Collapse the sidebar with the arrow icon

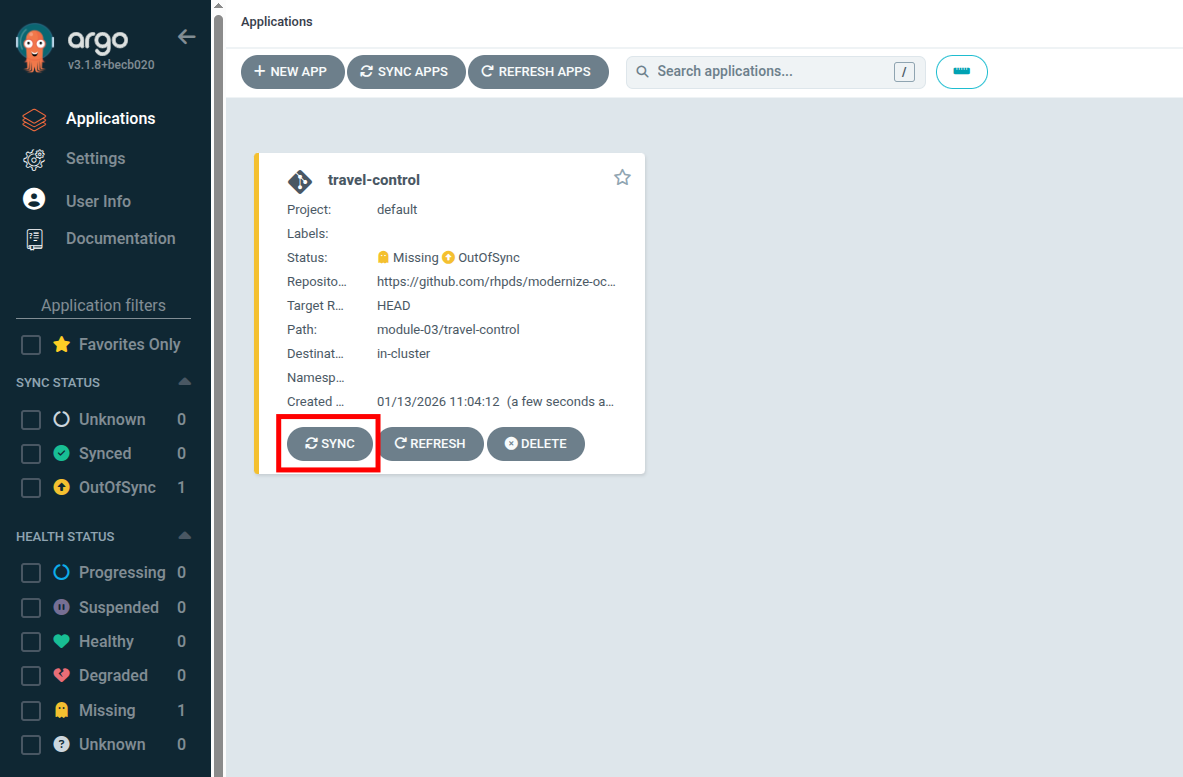tap(186, 36)
